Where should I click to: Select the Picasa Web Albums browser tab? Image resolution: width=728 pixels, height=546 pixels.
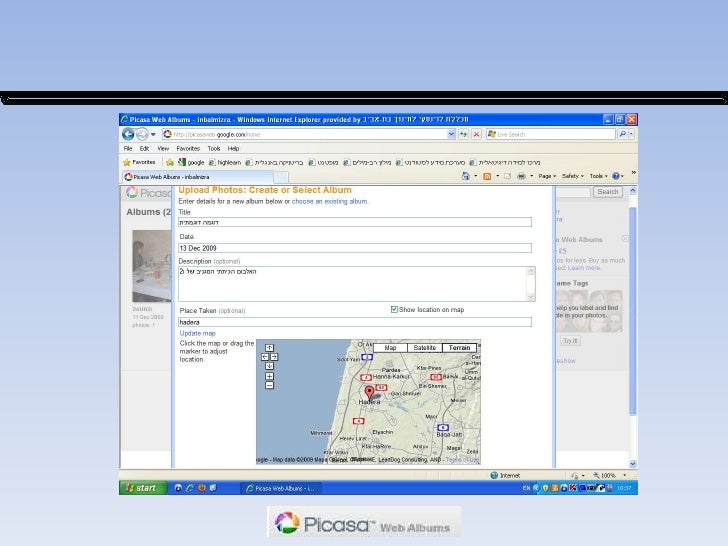(197, 177)
